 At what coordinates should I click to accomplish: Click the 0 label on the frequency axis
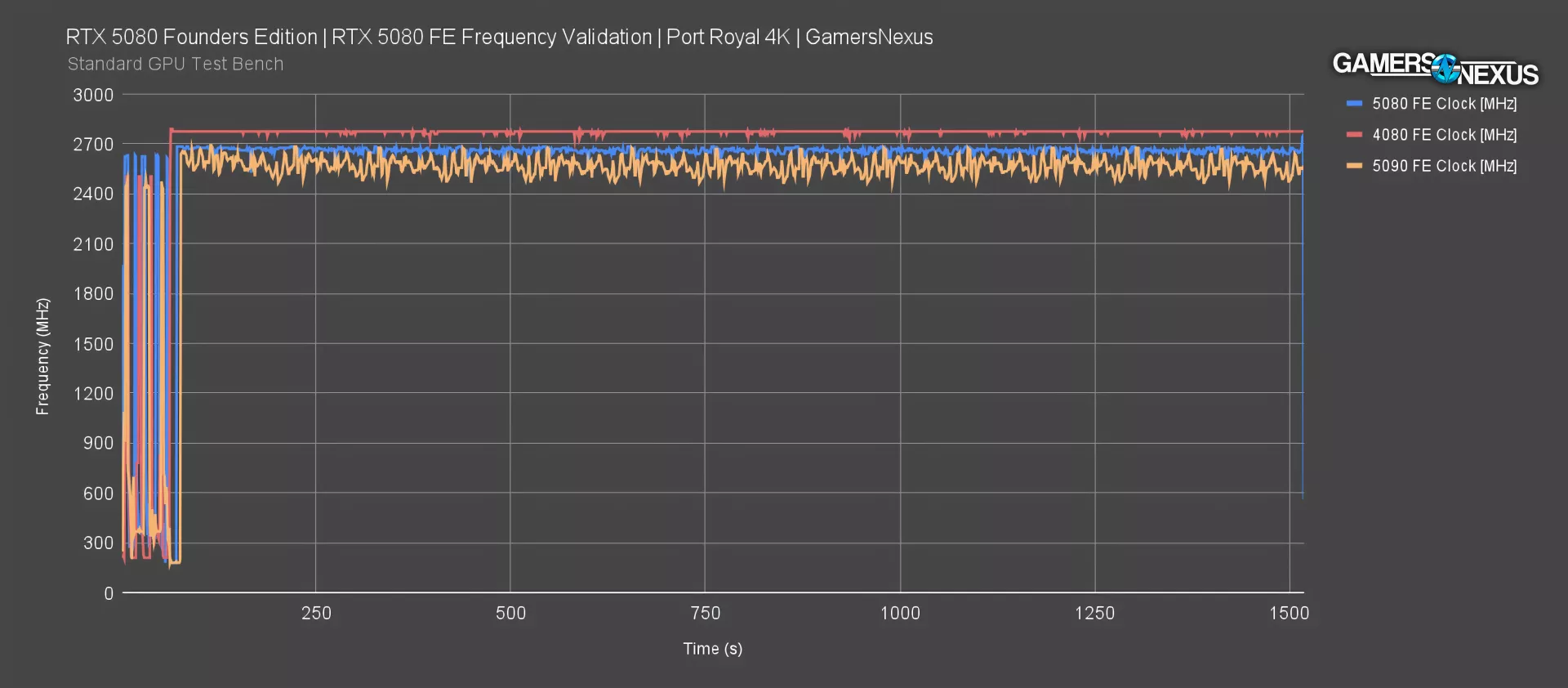pyautogui.click(x=109, y=593)
